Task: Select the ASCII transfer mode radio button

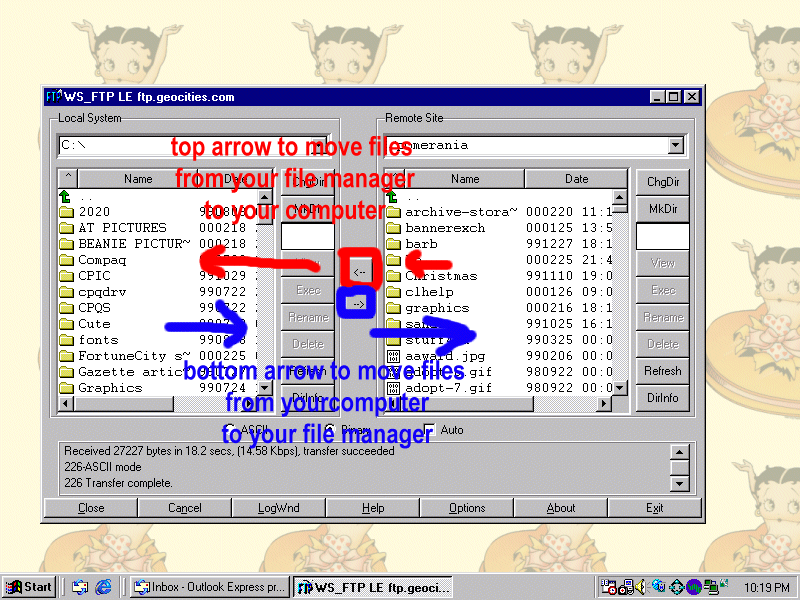Action: click(x=229, y=430)
